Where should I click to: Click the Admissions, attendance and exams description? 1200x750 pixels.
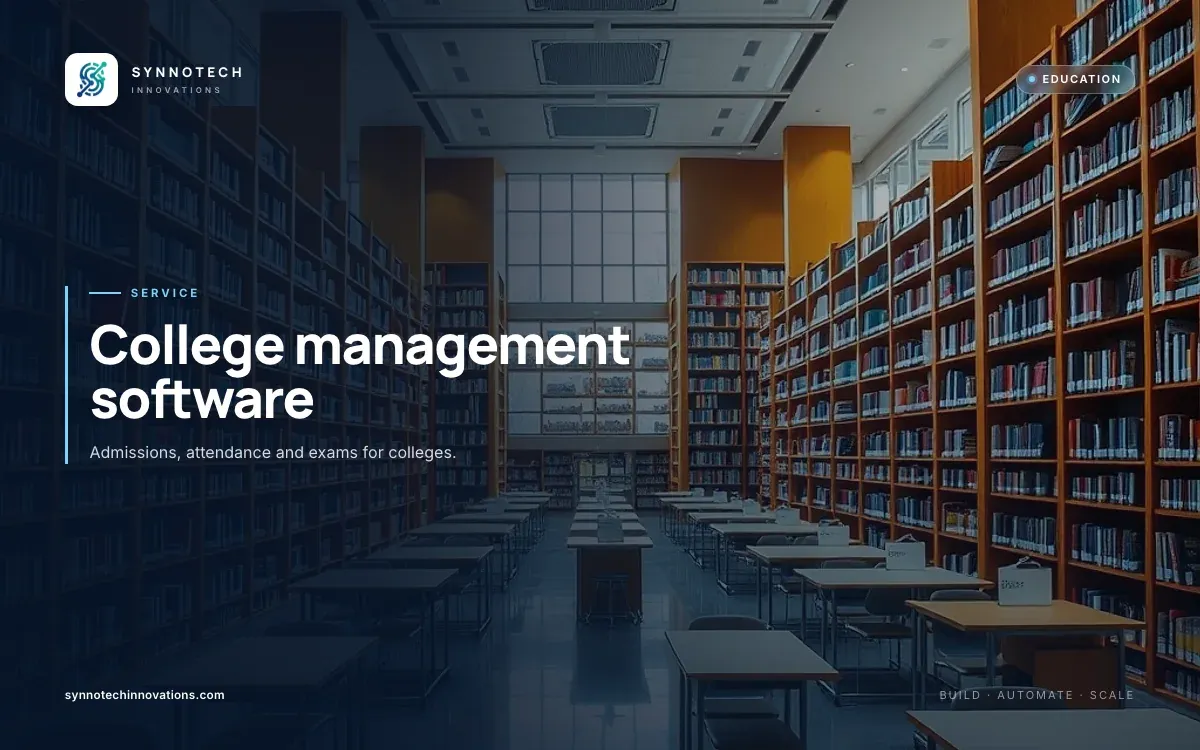point(273,453)
